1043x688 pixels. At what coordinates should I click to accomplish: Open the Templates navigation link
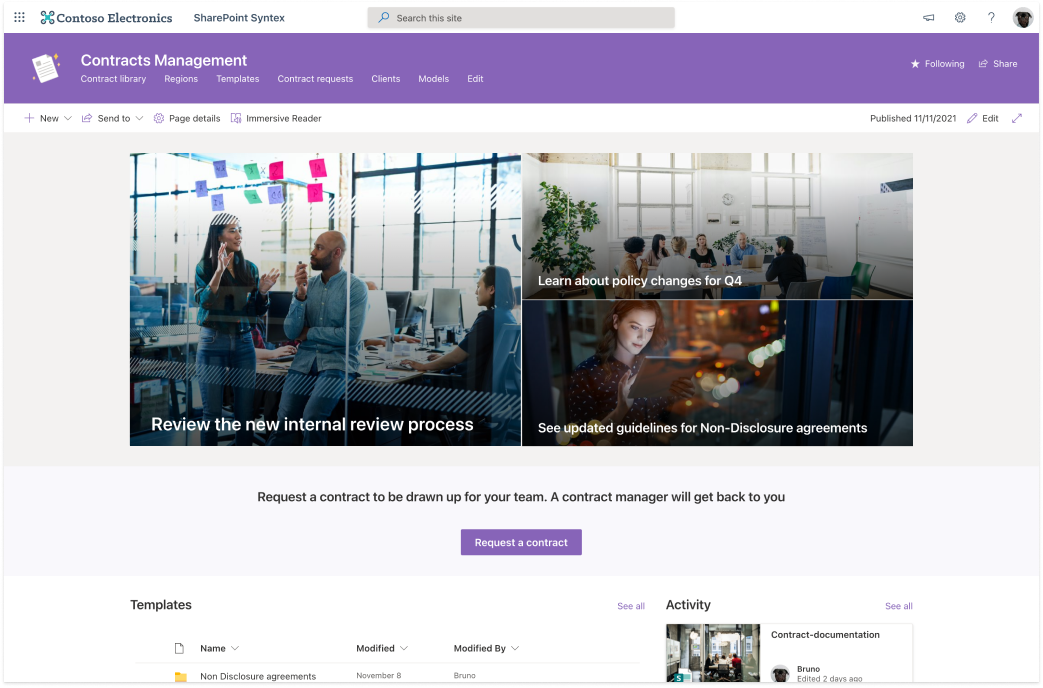point(237,79)
